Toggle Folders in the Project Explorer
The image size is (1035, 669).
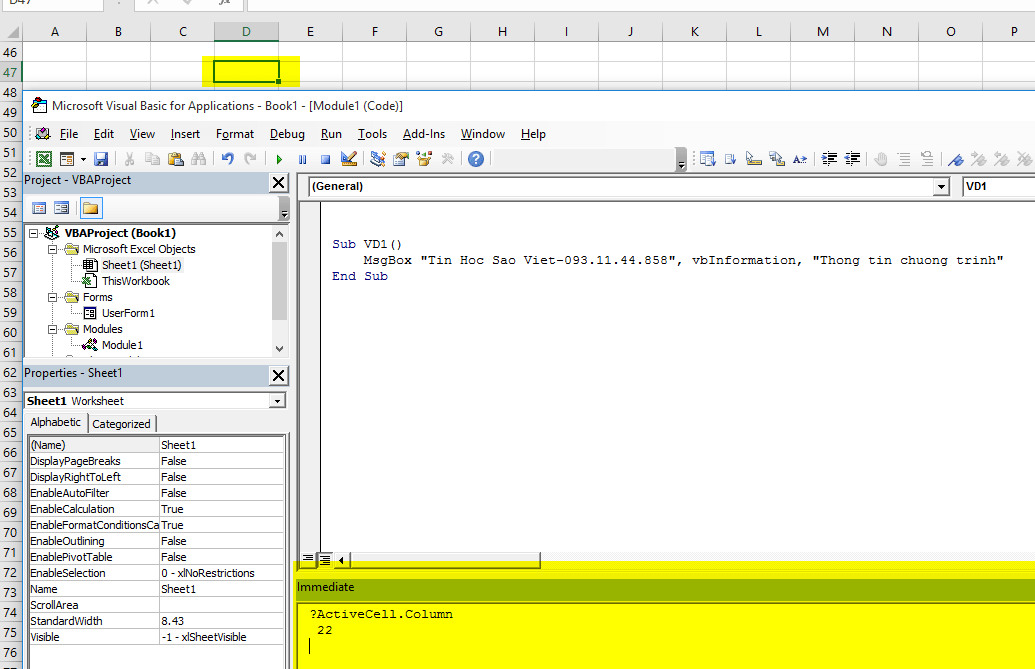tap(90, 208)
